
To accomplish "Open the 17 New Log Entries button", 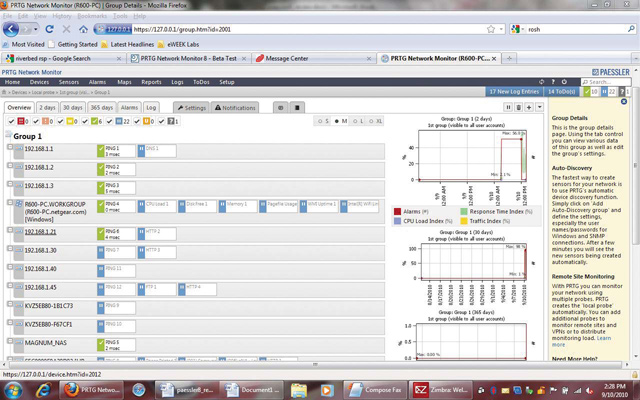I will [514, 92].
